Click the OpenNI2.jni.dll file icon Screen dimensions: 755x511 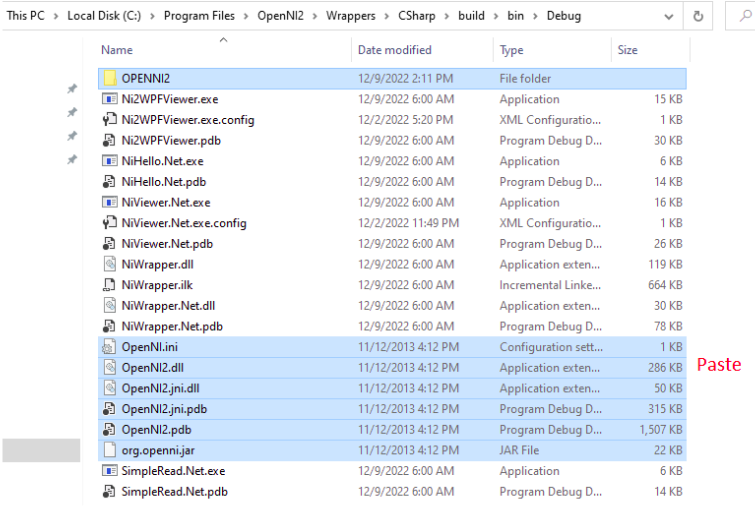110,388
